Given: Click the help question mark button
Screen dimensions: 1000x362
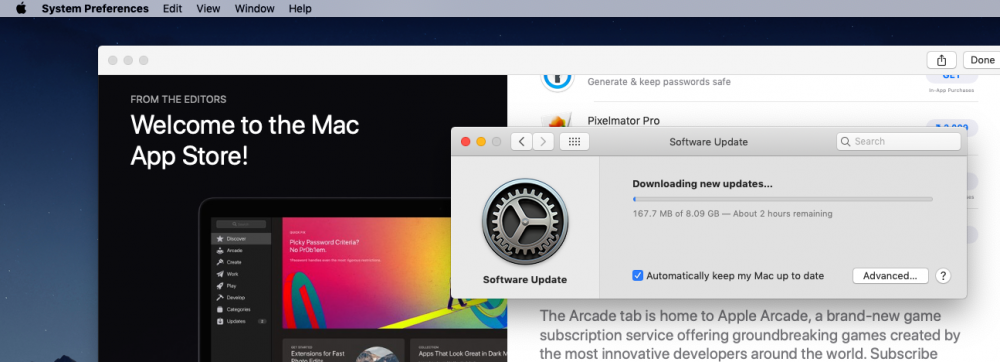Looking at the screenshot, I should pos(943,276).
